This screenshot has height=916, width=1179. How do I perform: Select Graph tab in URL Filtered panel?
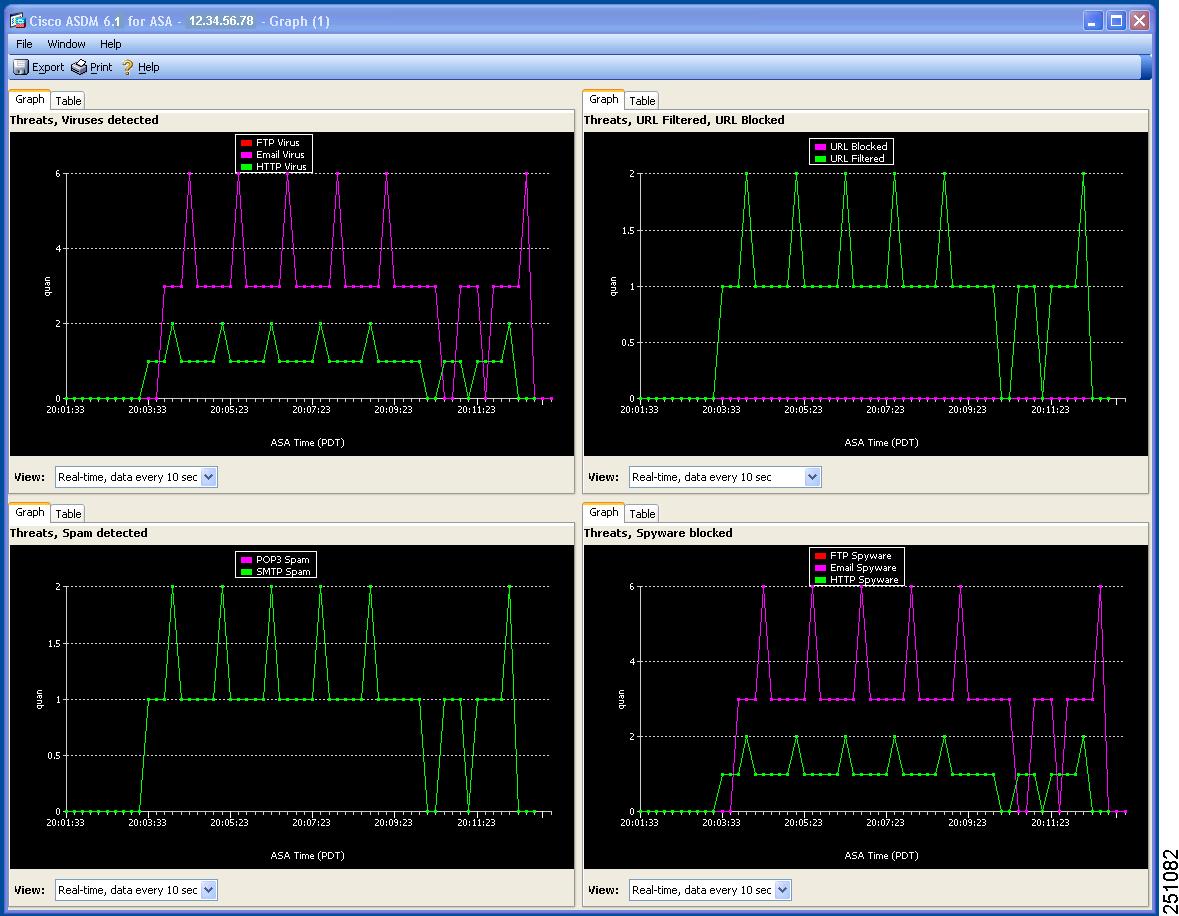604,99
